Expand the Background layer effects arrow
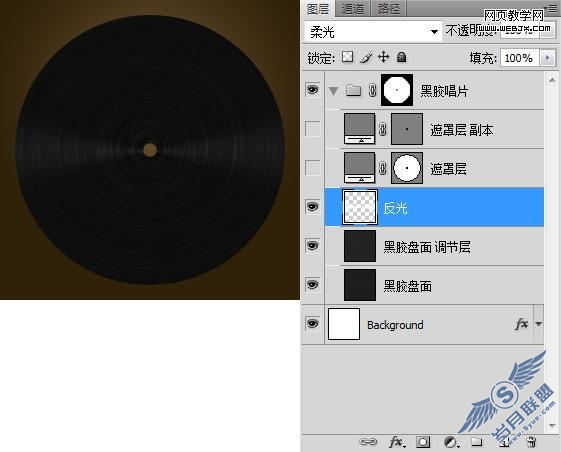Viewport: 561px width, 452px height. point(538,324)
